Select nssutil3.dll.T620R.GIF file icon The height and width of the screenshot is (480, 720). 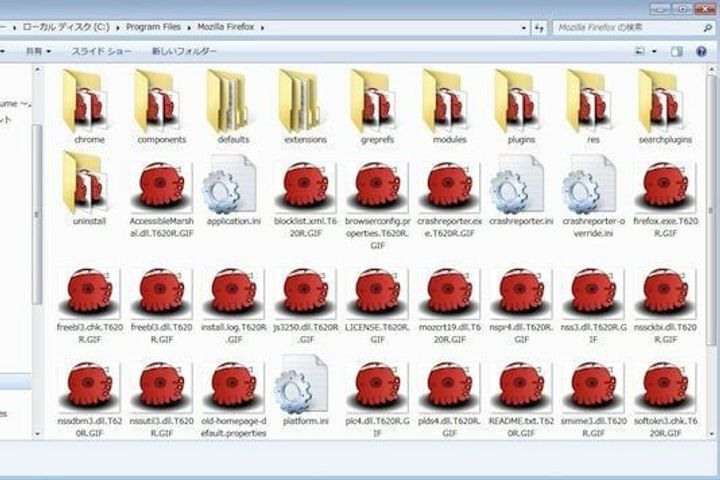coord(161,387)
